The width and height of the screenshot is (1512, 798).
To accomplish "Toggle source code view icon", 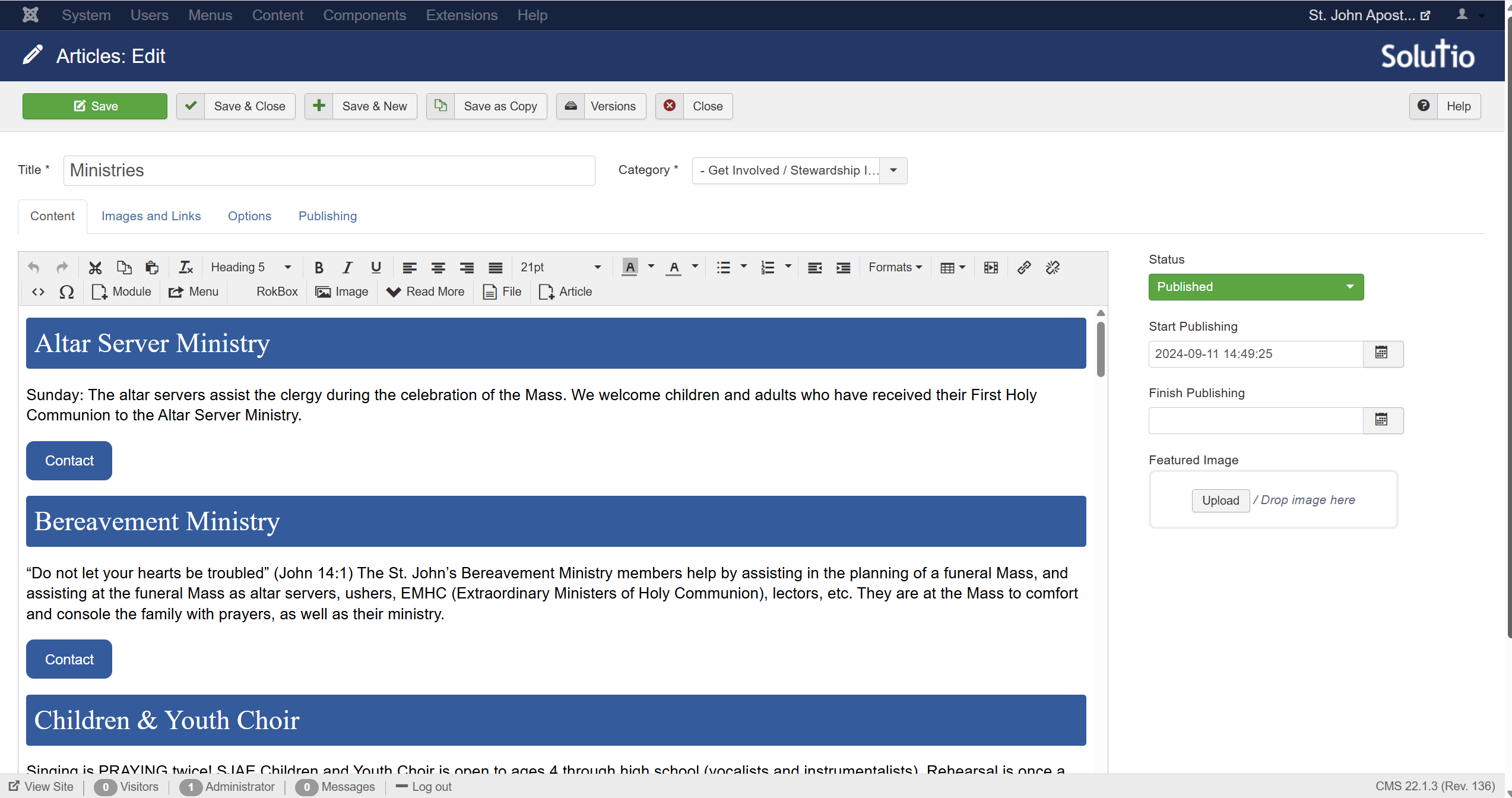I will [38, 292].
